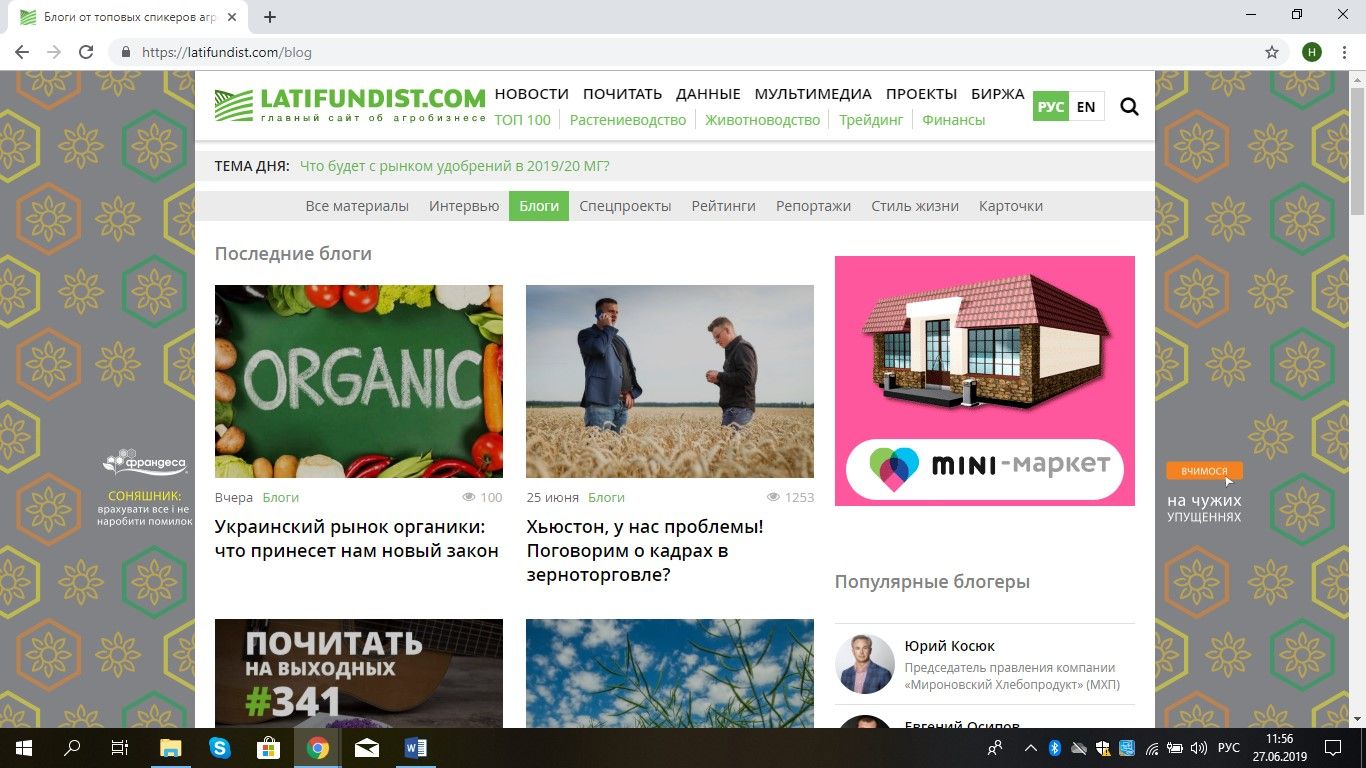Show hidden tray icons chevron
This screenshot has width=1366, height=768.
pos(1030,747)
